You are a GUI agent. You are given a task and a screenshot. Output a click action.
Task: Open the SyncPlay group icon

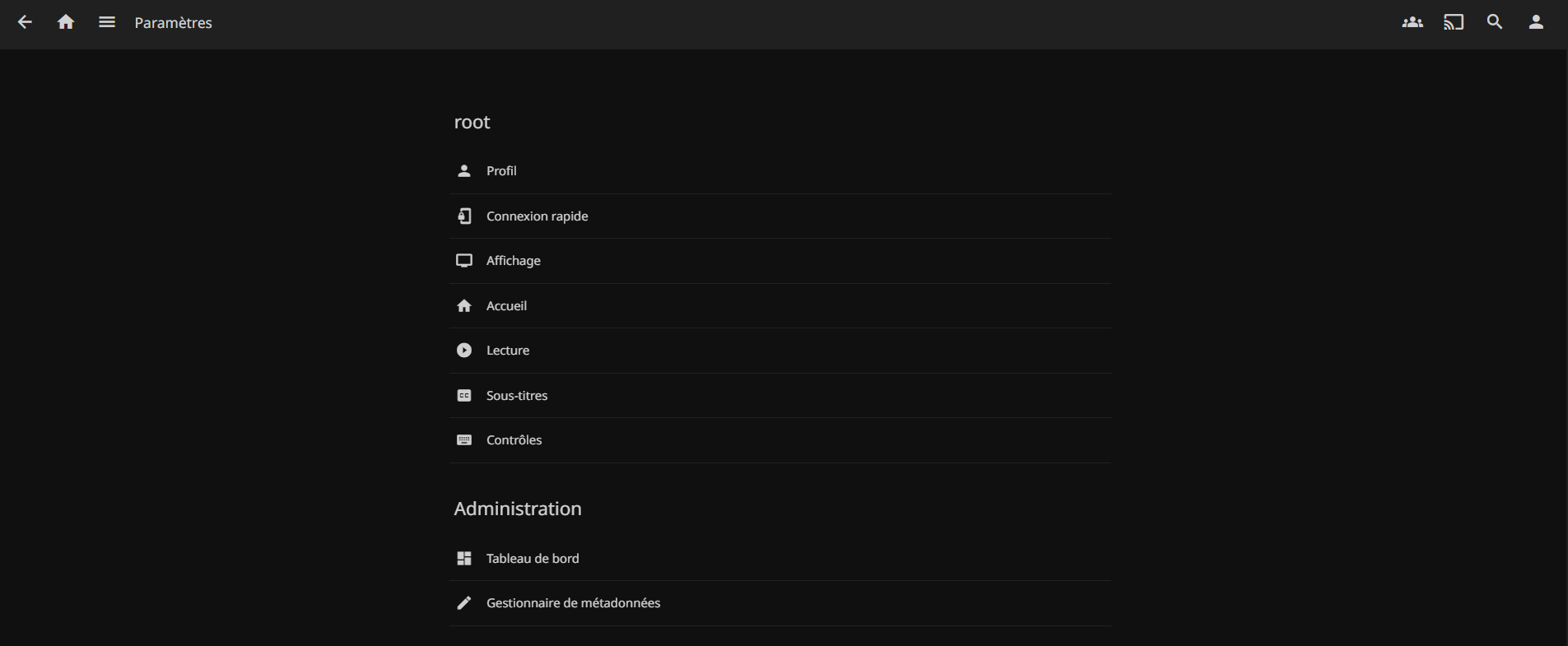(1412, 22)
